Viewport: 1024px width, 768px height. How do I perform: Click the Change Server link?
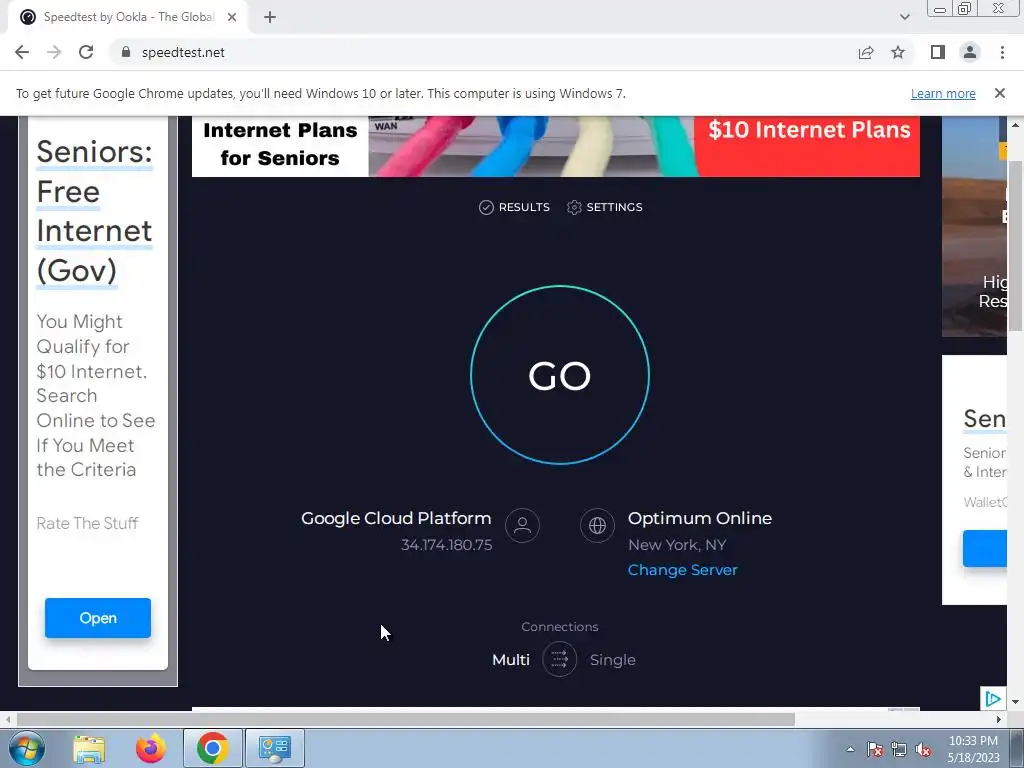pyautogui.click(x=682, y=569)
